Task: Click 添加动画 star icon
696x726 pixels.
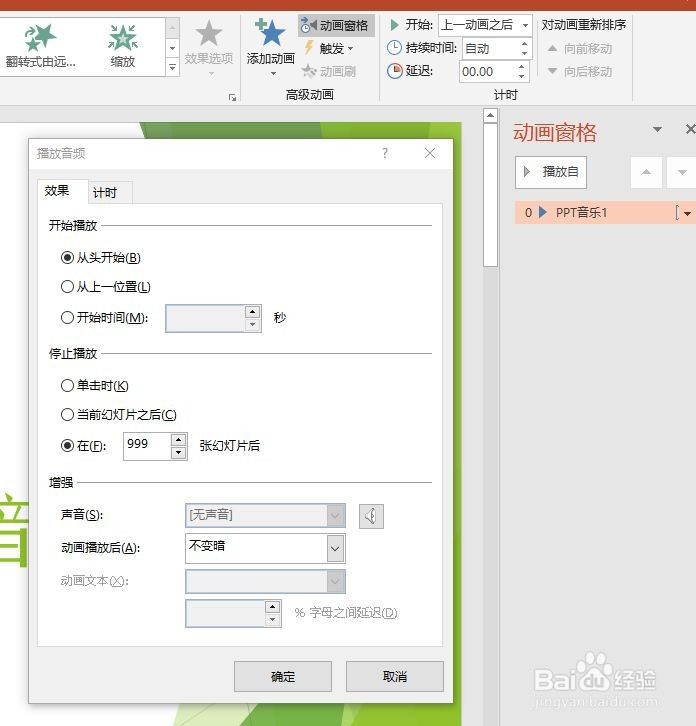Action: [x=270, y=33]
